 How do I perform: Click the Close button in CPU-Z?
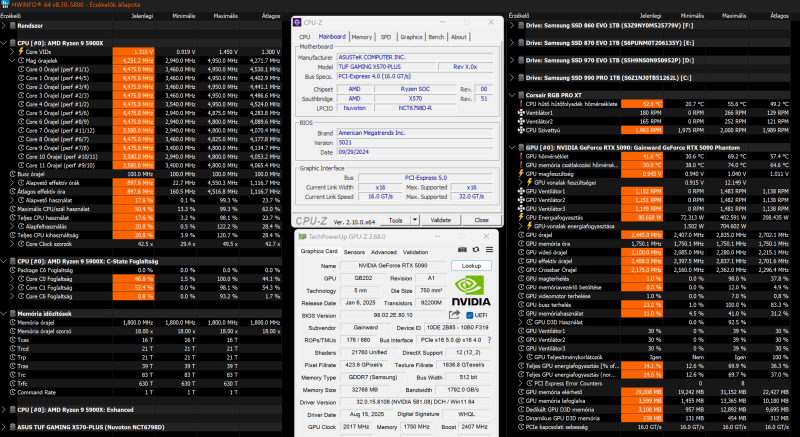pyautogui.click(x=482, y=220)
